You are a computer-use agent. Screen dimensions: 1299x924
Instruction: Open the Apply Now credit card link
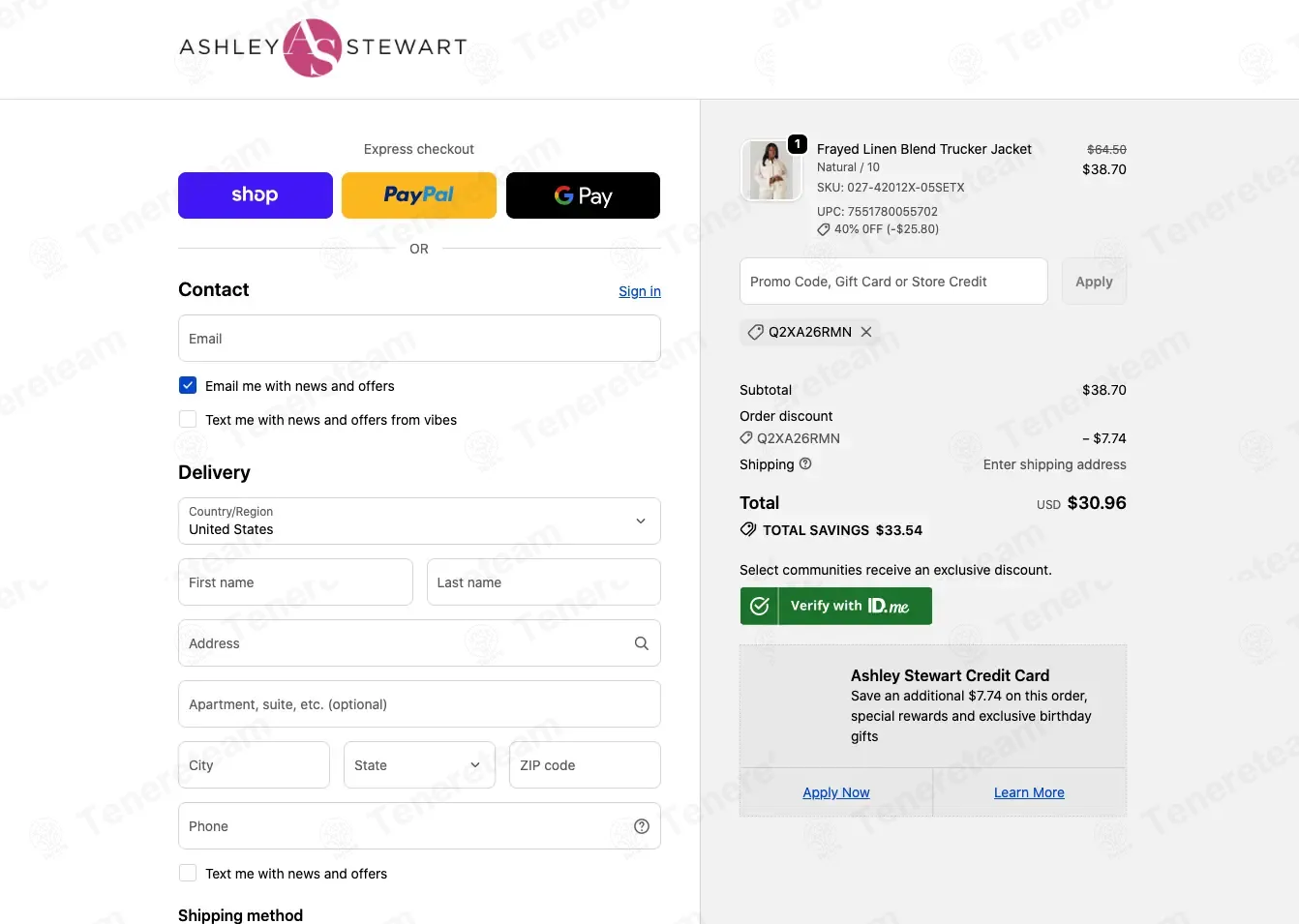836,792
